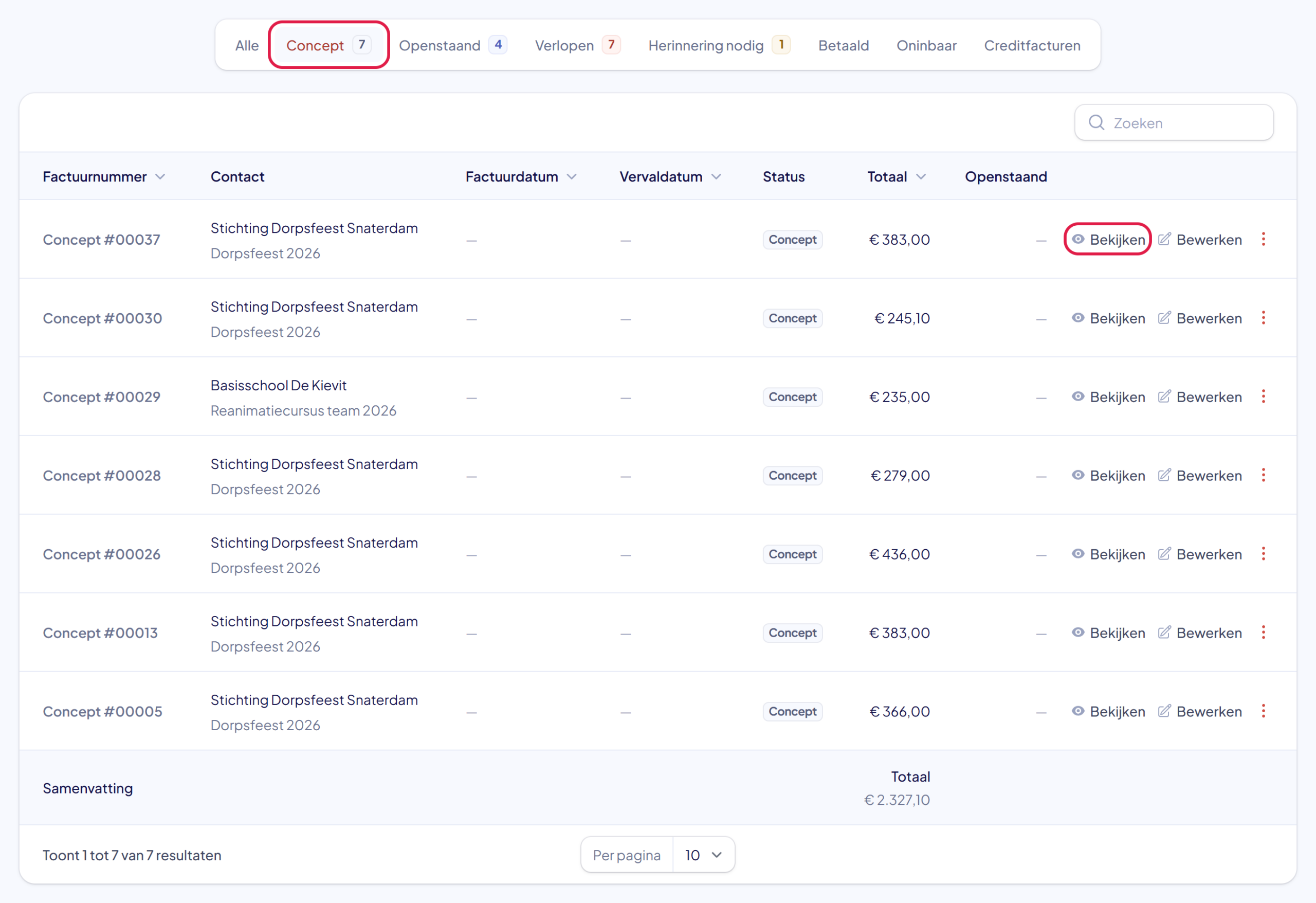Edit Concept #00030 with Bewerken

coord(1199,318)
